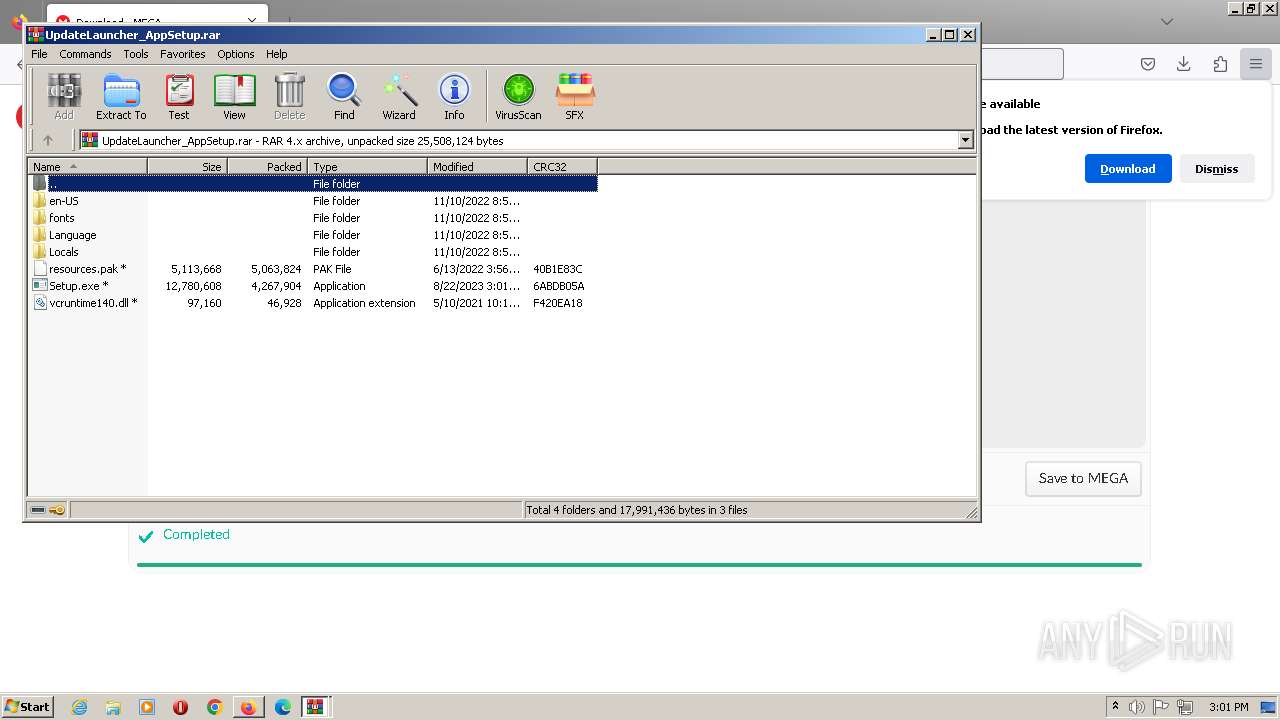Click Download in the Firefox update popup
The height and width of the screenshot is (720, 1280).
click(1128, 169)
